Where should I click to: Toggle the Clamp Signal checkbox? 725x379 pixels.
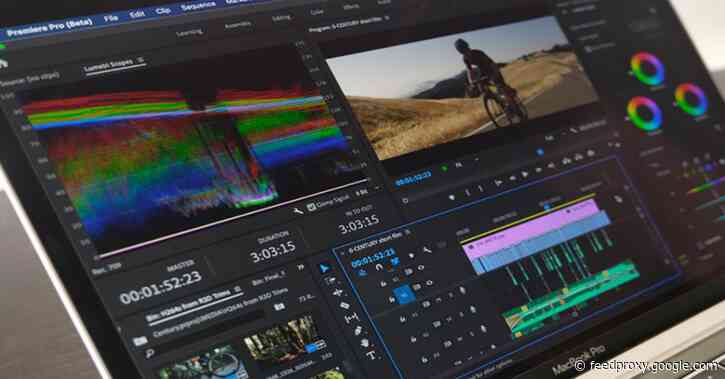(312, 207)
